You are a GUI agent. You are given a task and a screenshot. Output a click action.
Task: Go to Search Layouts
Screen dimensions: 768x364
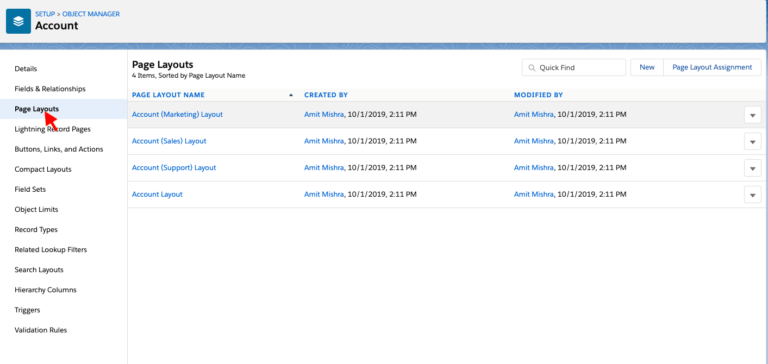pos(39,269)
